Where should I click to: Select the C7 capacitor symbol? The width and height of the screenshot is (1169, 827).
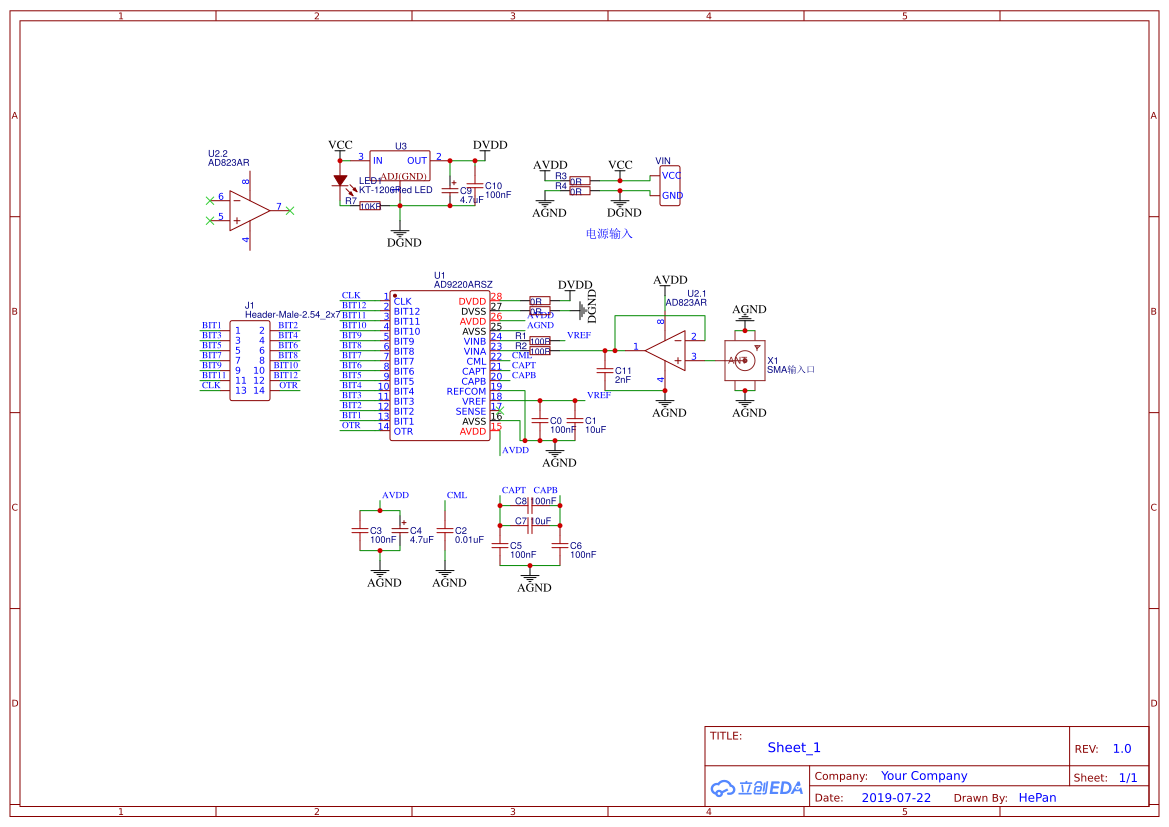(529, 526)
